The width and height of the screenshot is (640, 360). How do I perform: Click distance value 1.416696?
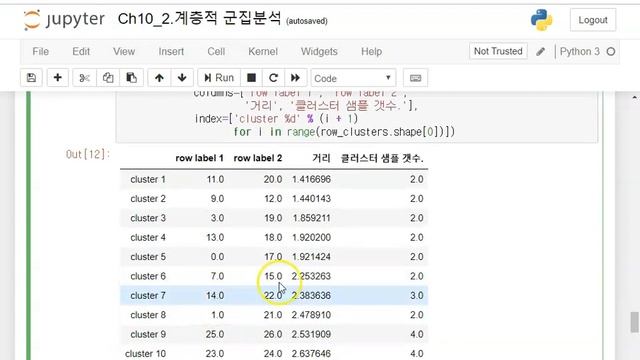tap(311, 179)
